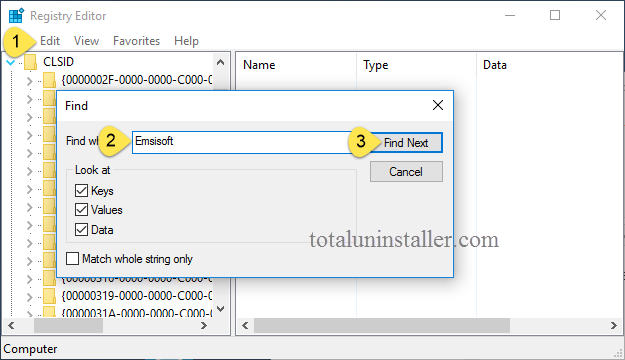625x360 pixels.
Task: Collapse the CLSID key
Action: (11, 62)
